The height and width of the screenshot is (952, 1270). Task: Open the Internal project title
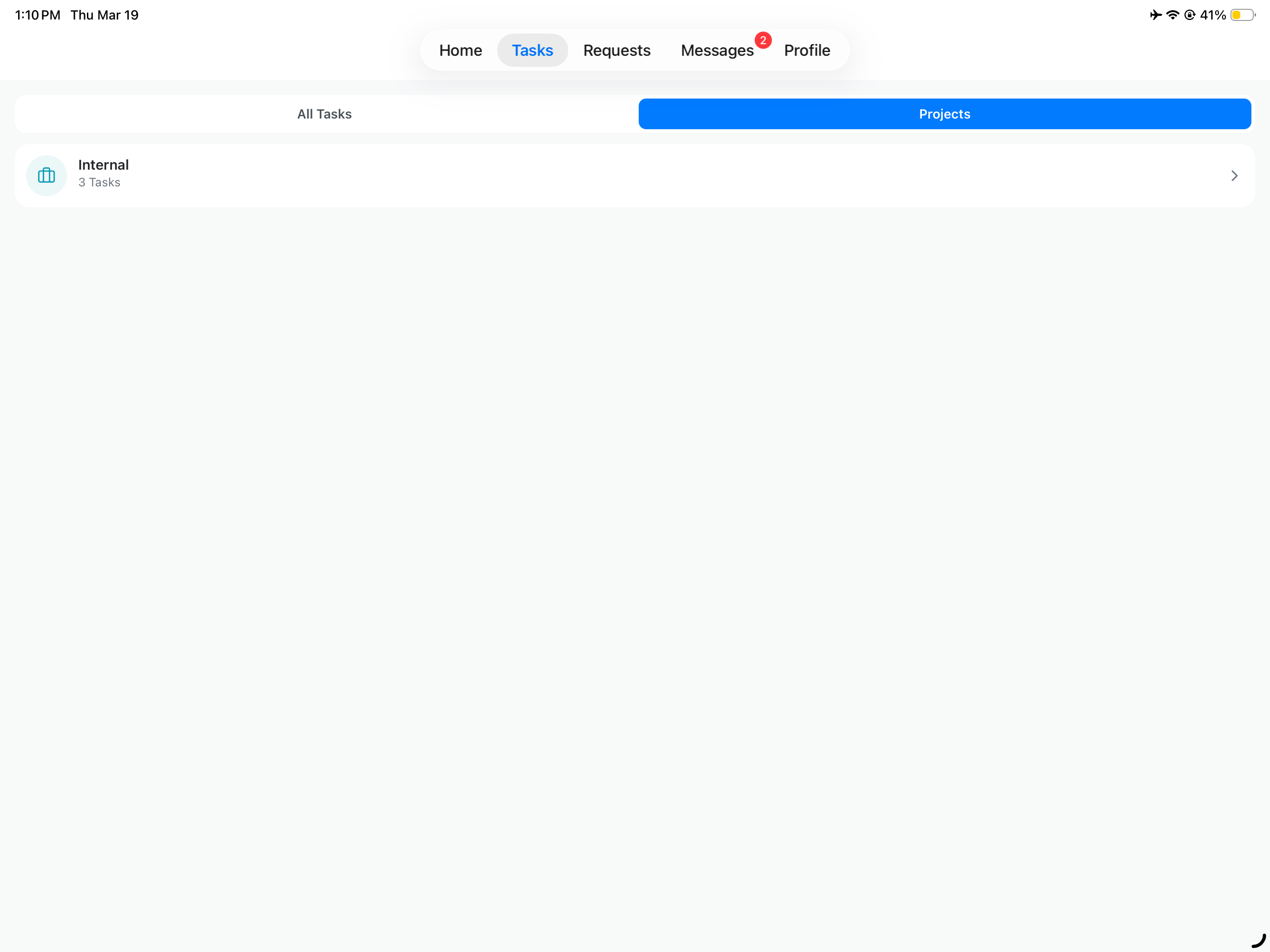pos(103,165)
